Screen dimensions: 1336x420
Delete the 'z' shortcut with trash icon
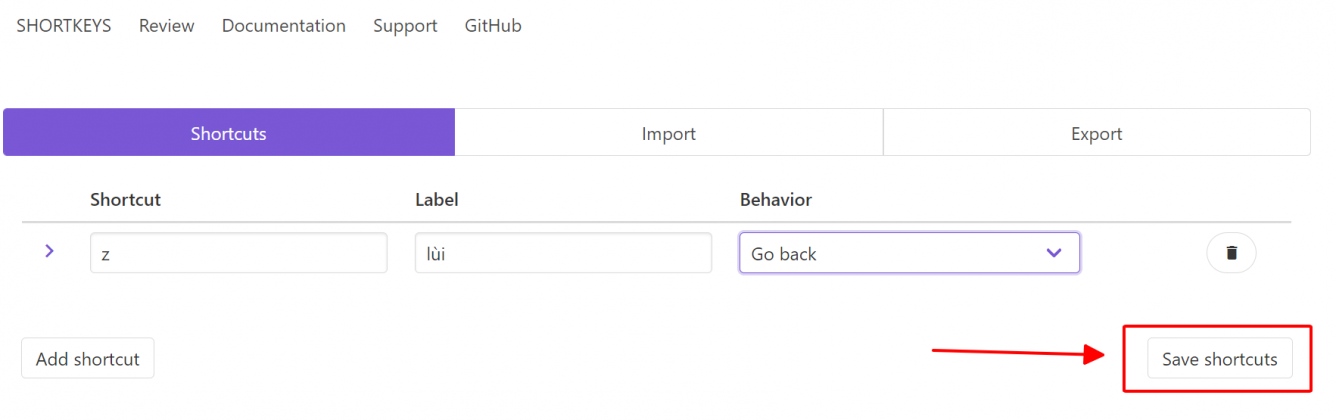click(1231, 253)
